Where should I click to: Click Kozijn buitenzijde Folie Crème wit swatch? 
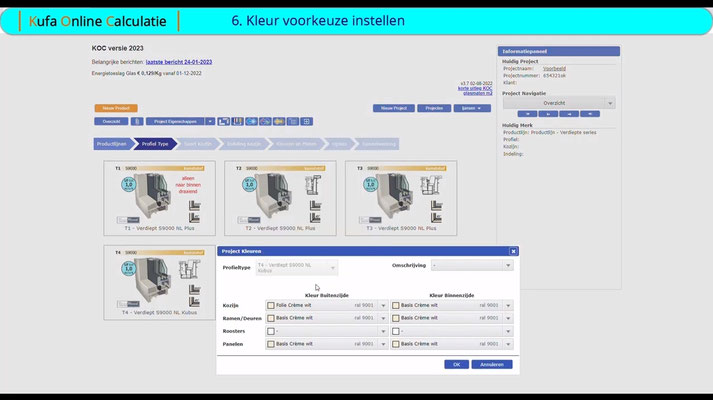(x=271, y=305)
